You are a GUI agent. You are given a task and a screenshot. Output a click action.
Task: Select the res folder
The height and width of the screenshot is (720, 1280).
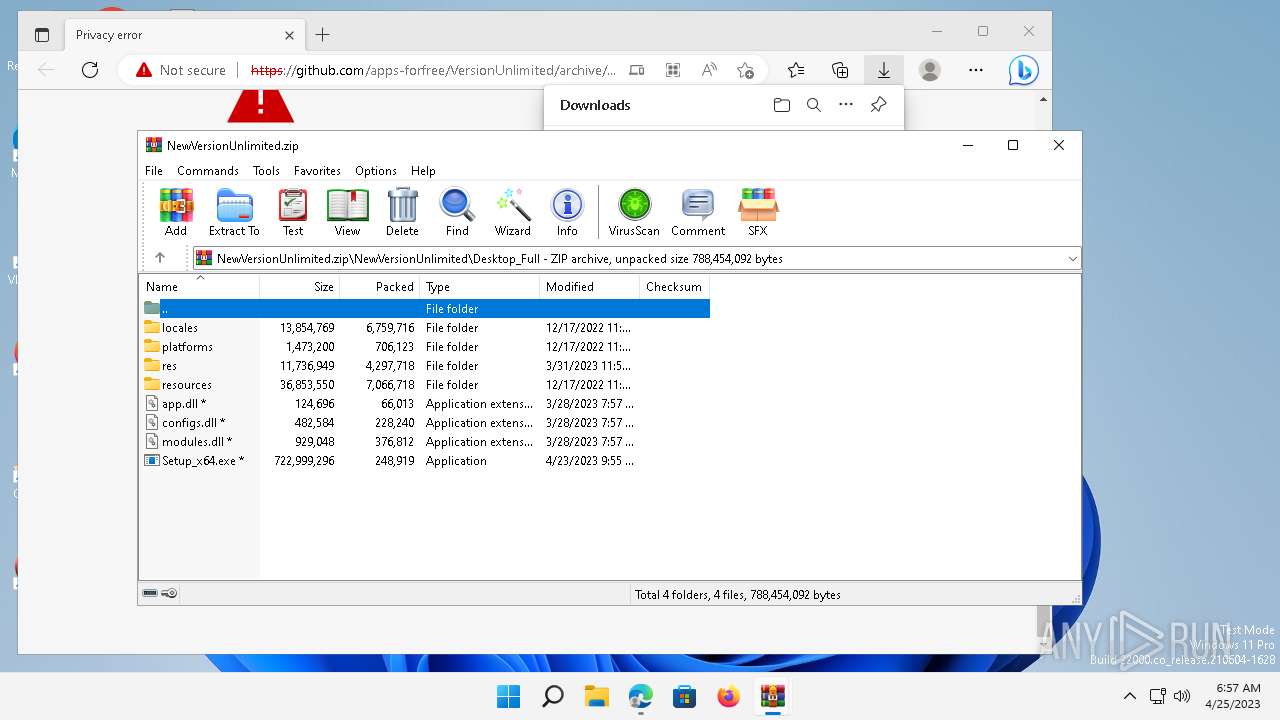[x=169, y=366]
